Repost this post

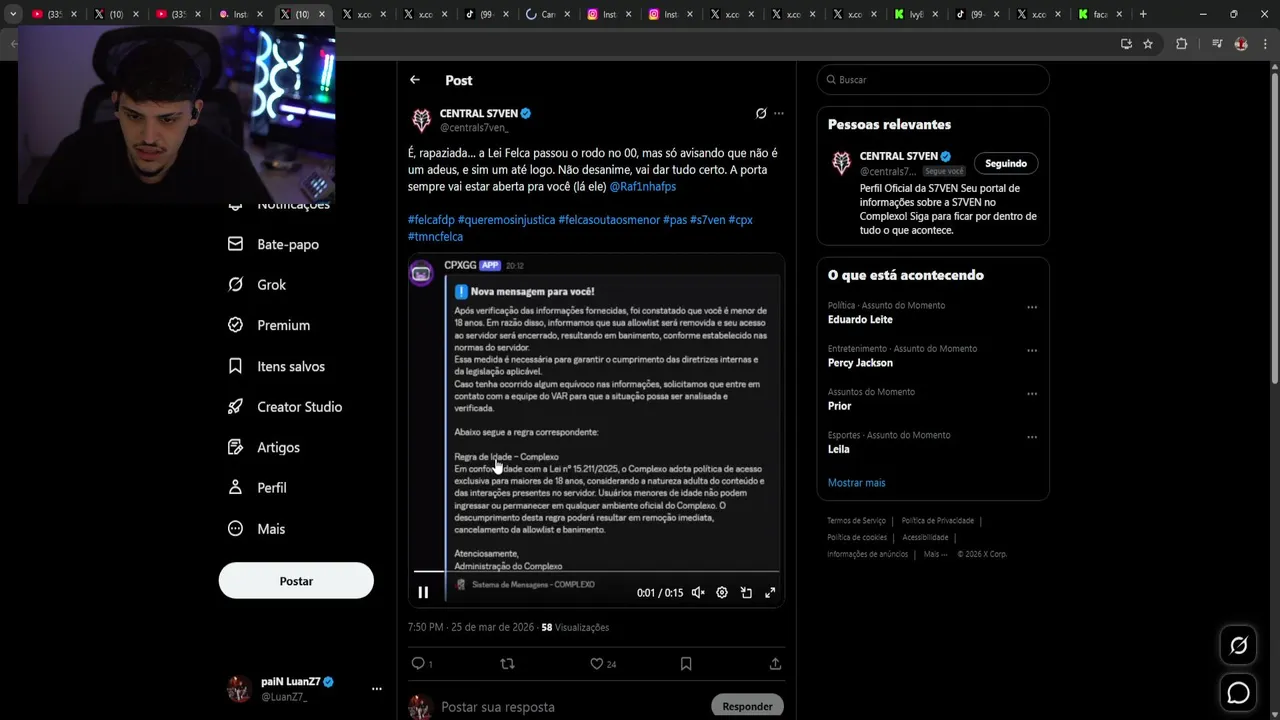pyautogui.click(x=507, y=664)
